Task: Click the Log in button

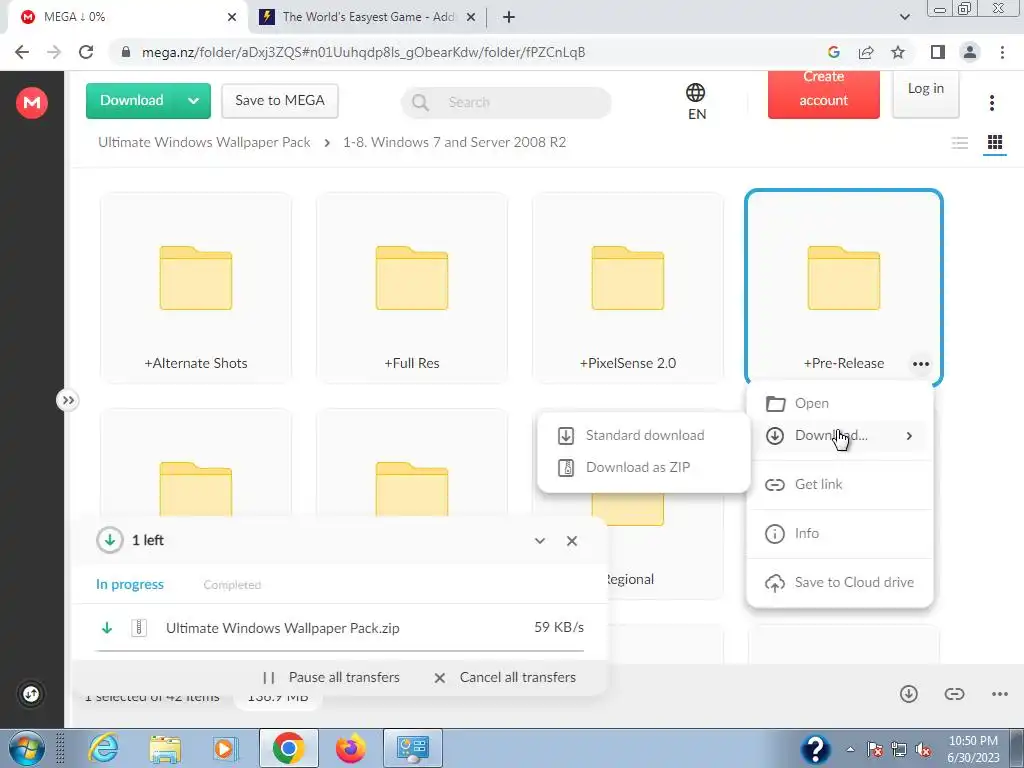Action: (925, 93)
